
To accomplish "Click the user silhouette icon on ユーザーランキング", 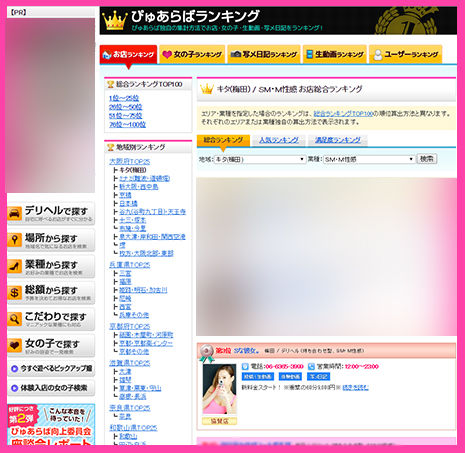I will pyautogui.click(x=378, y=55).
